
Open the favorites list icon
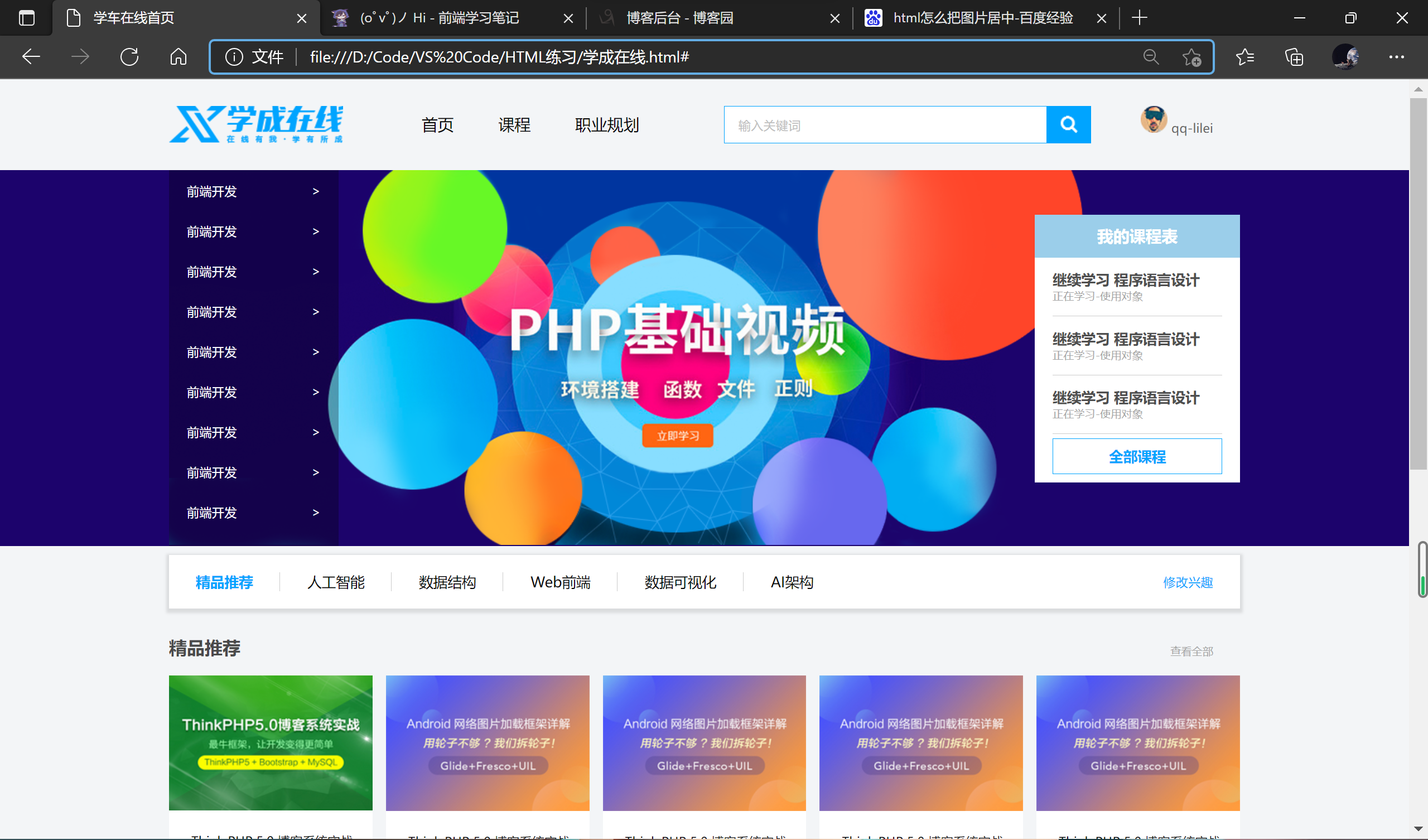[x=1244, y=57]
